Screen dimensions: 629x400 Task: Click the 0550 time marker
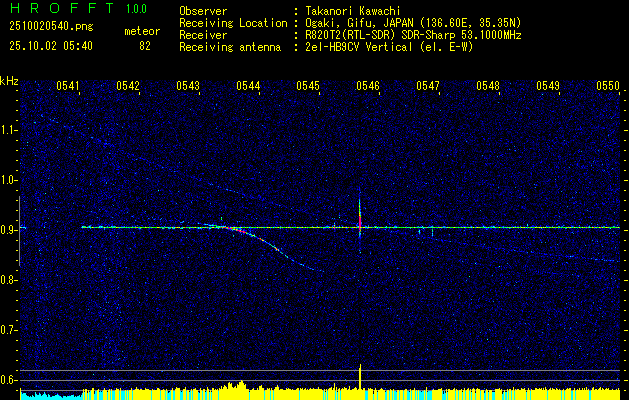(608, 85)
